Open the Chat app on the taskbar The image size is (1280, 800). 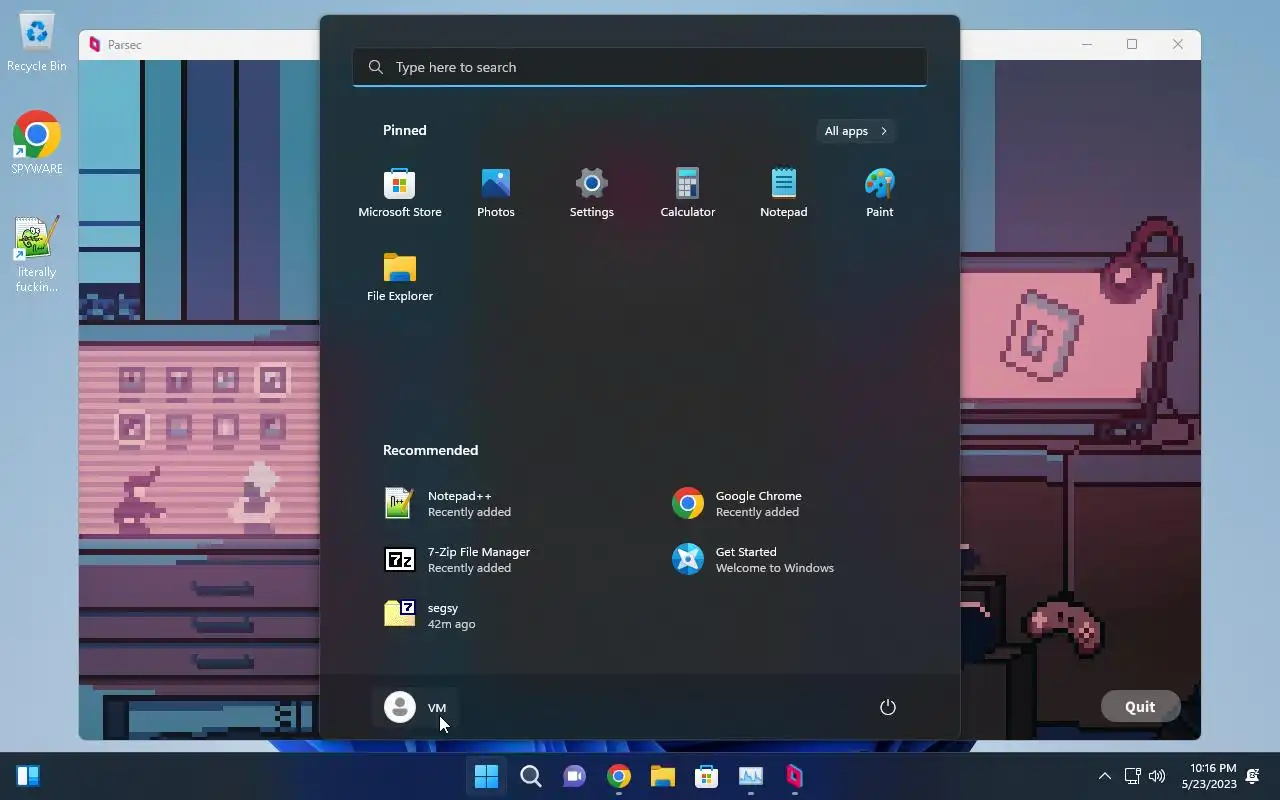click(575, 776)
